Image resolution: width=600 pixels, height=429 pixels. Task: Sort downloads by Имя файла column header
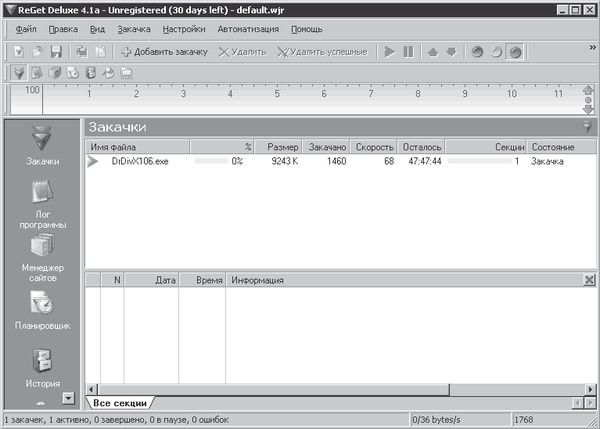pos(135,147)
